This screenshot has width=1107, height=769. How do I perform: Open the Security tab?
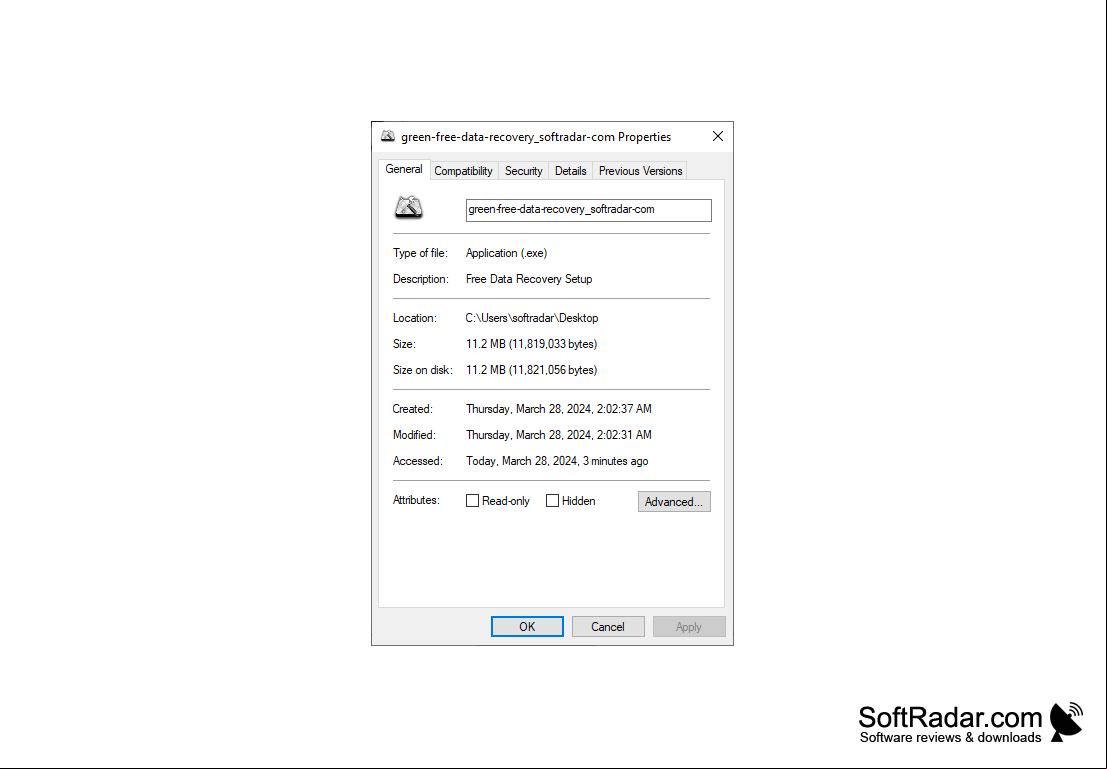(x=523, y=171)
